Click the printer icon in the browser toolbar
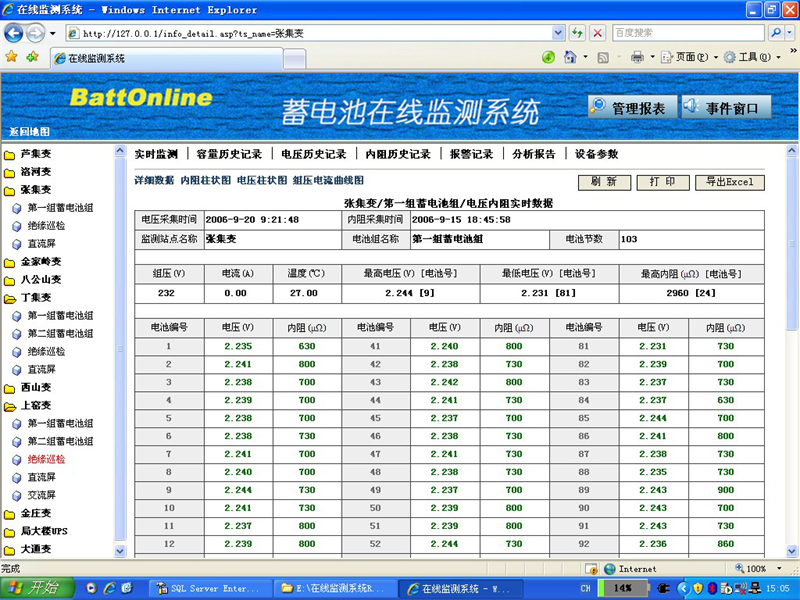The height and width of the screenshot is (600, 800). (636, 57)
